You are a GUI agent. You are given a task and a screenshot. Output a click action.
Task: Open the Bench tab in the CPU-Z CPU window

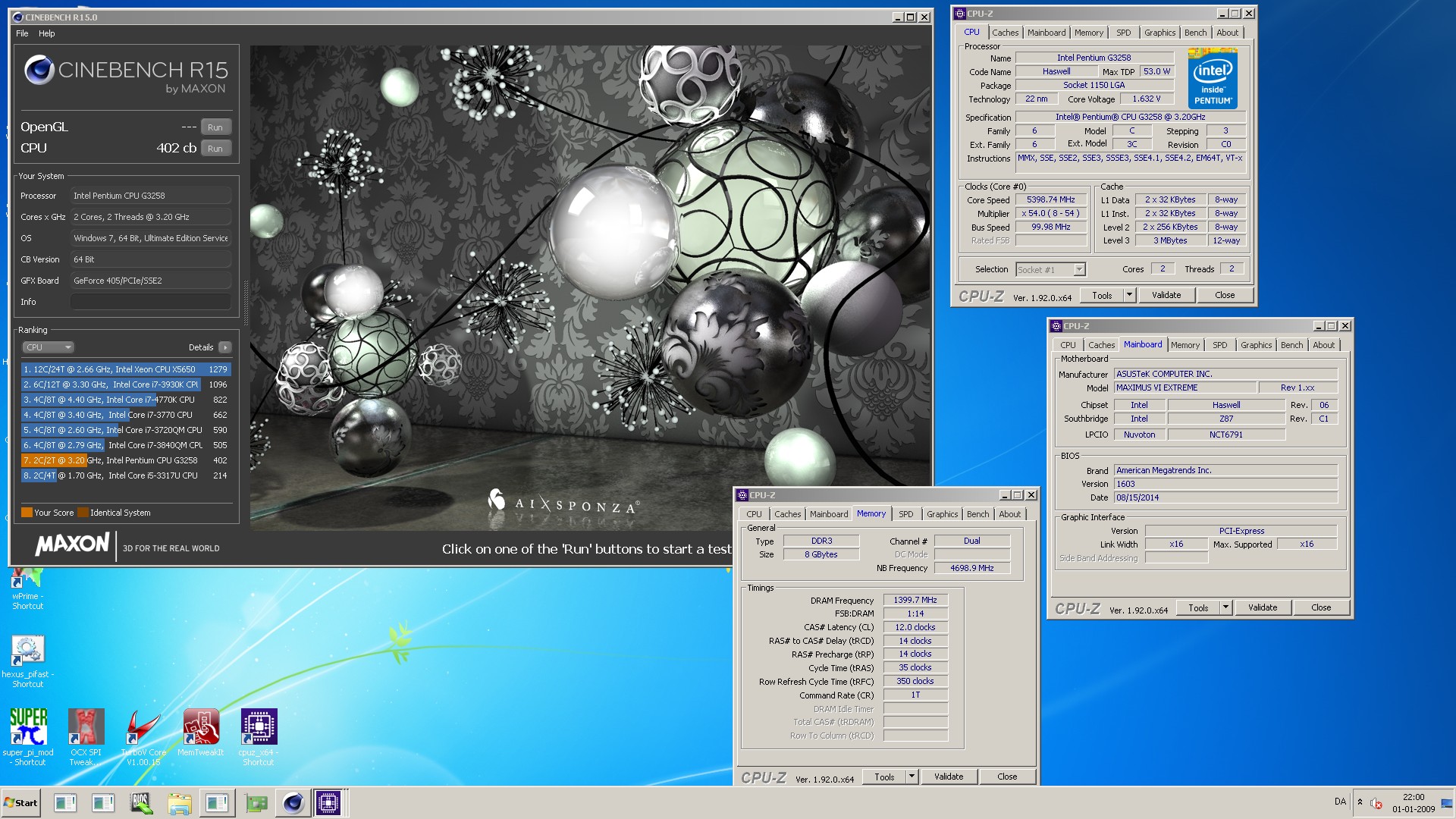[x=1195, y=33]
